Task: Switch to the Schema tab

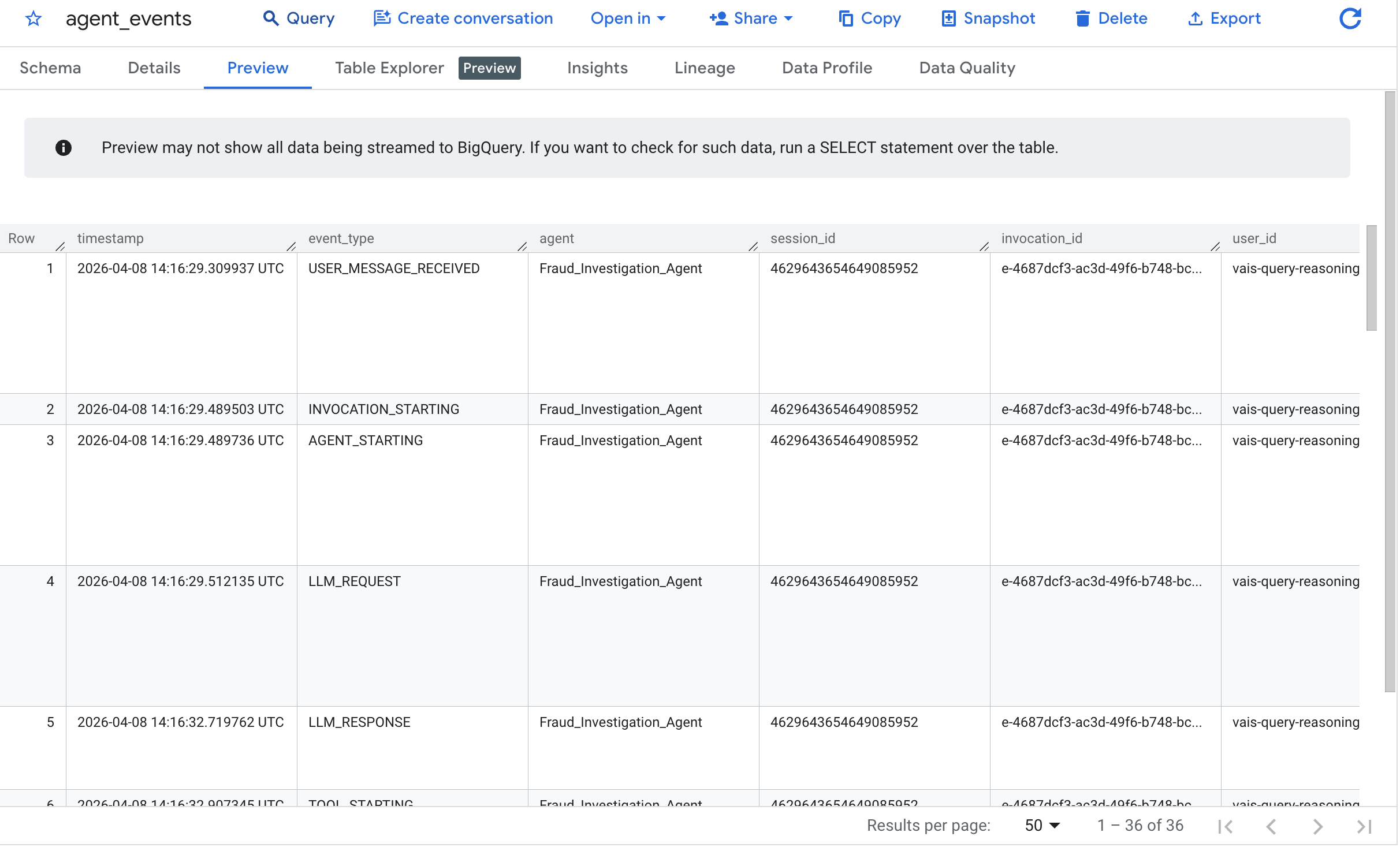Action: tap(50, 68)
